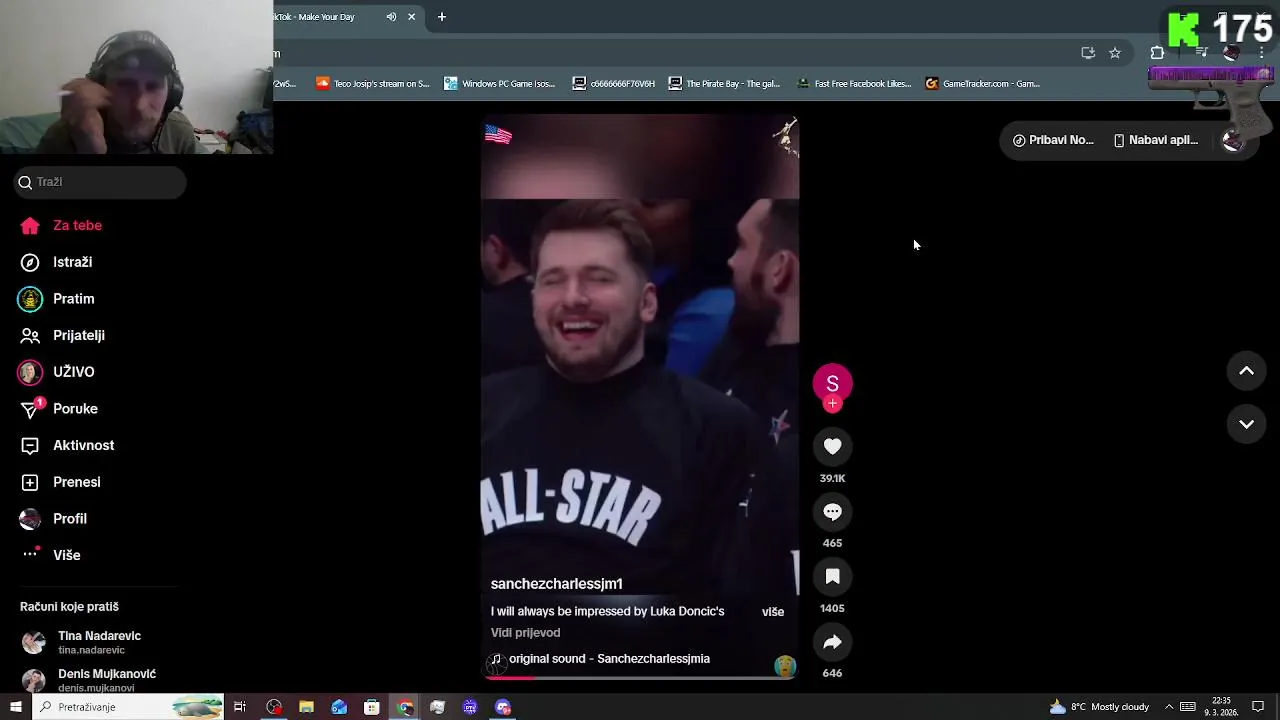
Task: Click Vidi prijevod to translate caption
Action: point(525,632)
